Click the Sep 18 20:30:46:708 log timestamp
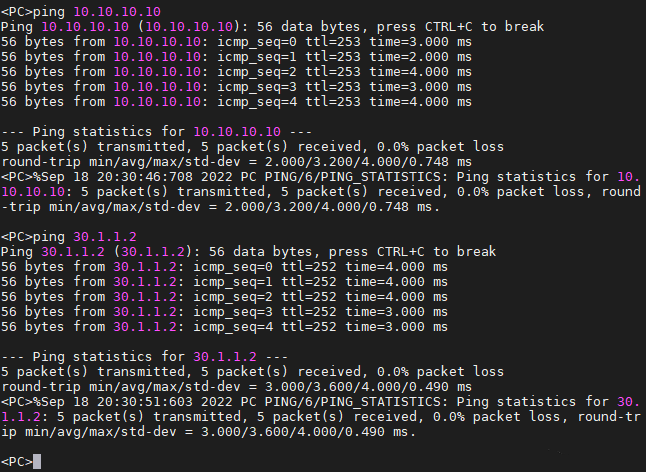 (117, 177)
